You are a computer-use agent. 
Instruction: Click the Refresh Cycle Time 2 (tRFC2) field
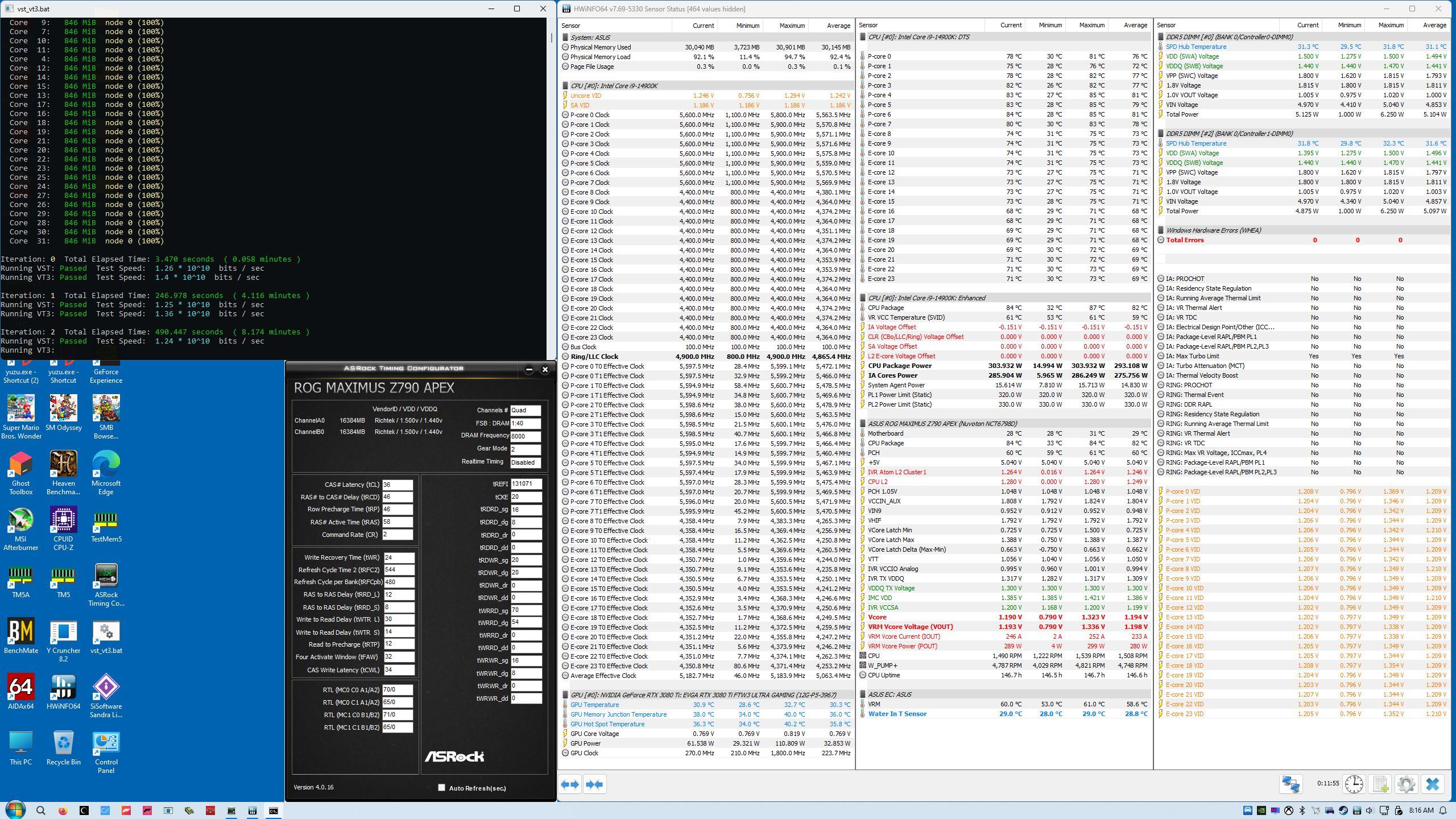click(x=398, y=570)
